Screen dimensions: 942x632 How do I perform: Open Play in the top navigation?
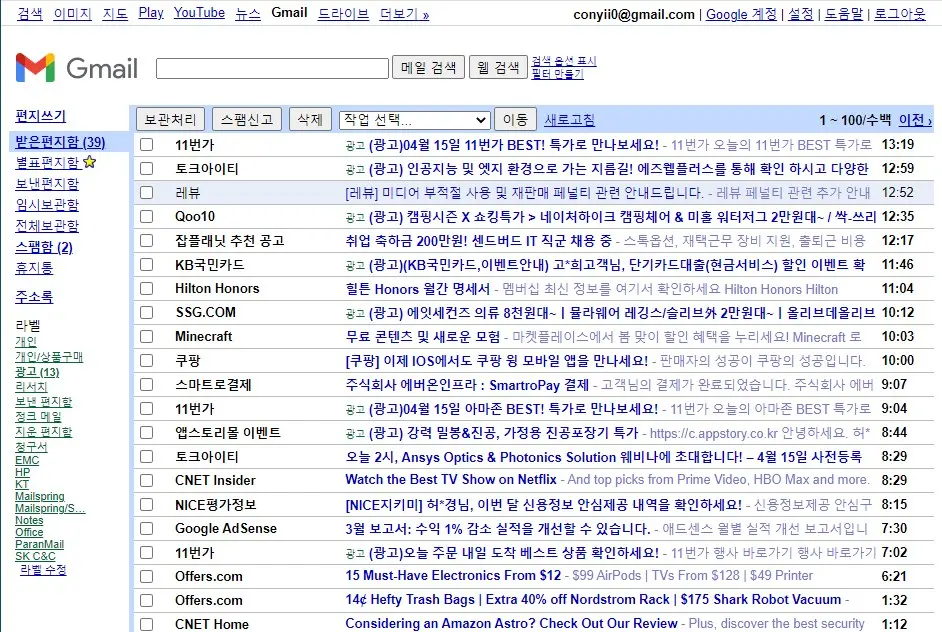click(151, 13)
